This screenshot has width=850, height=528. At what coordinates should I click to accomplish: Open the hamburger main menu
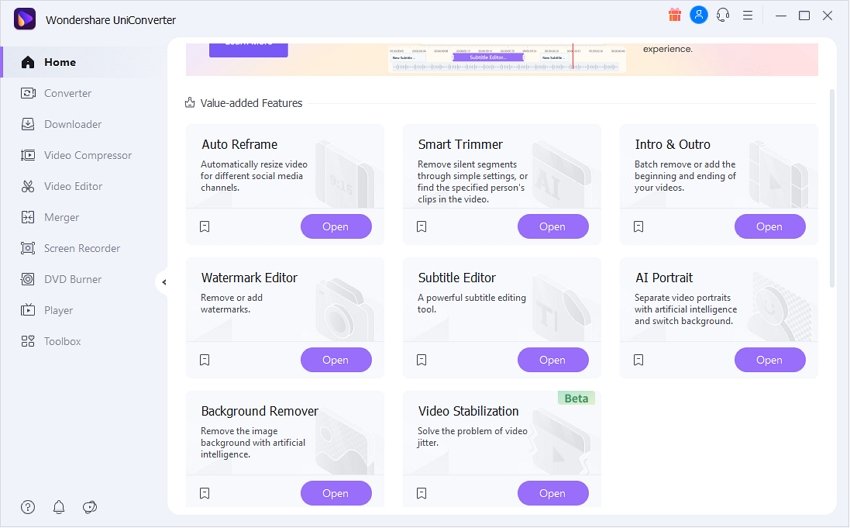pos(748,15)
